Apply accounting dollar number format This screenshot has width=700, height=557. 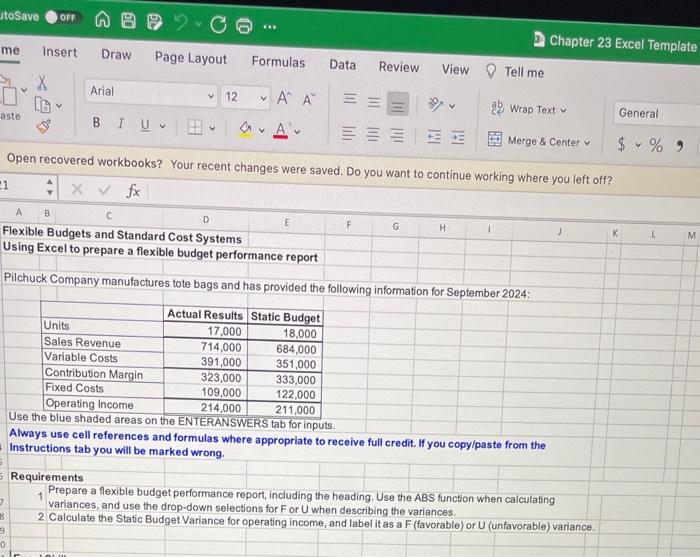pyautogui.click(x=621, y=143)
